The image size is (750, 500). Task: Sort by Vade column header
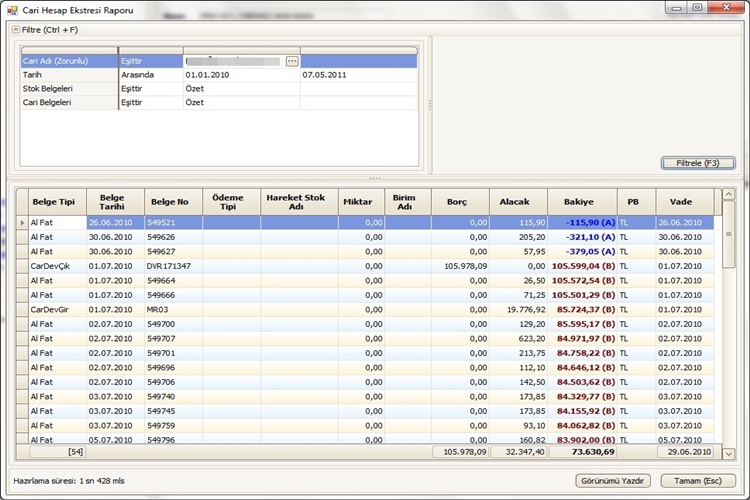[x=685, y=202]
